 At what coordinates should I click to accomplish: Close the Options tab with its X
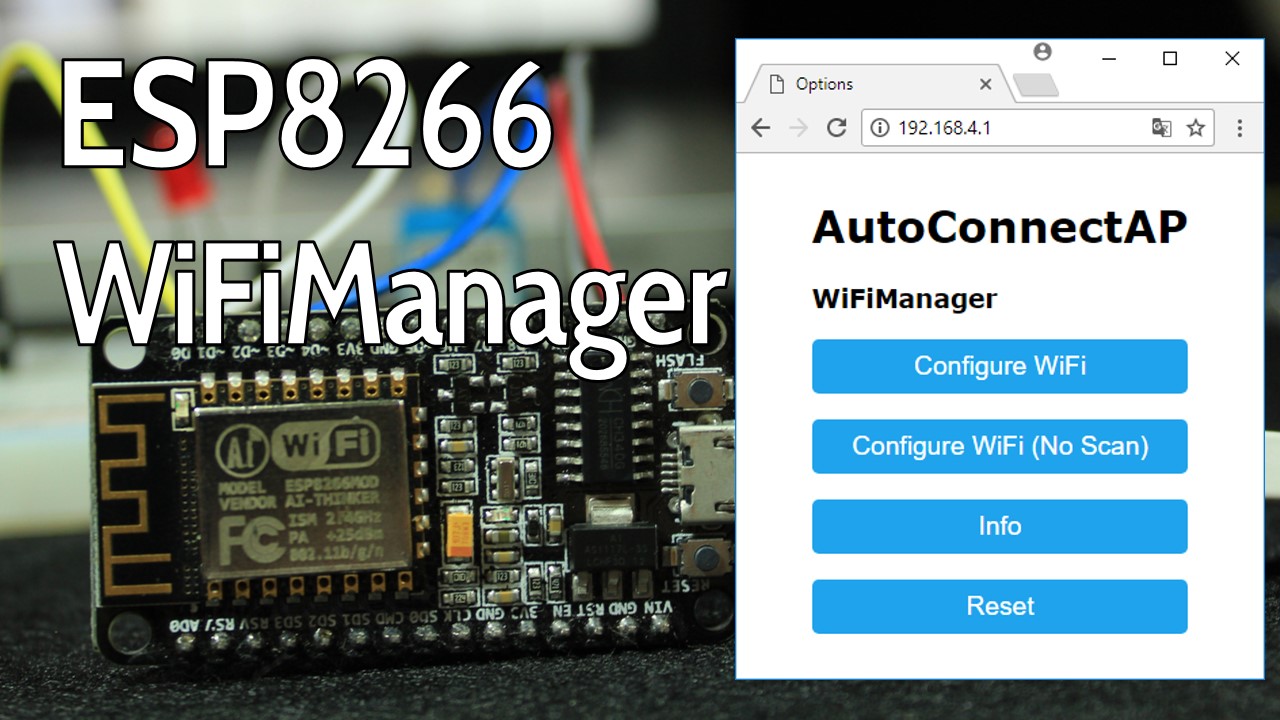point(986,84)
